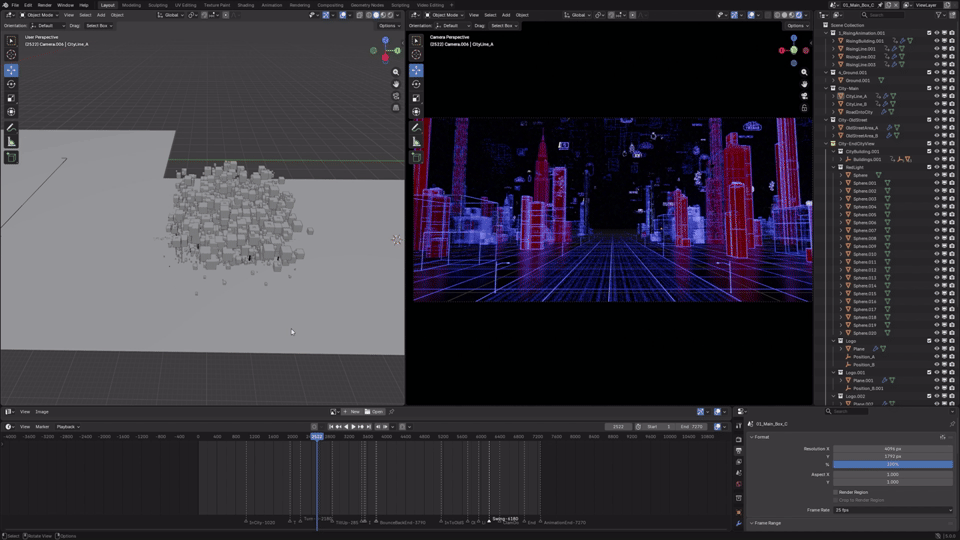
Task: Toggle exclude checkbox for RedLight collection
Action: coord(929,167)
